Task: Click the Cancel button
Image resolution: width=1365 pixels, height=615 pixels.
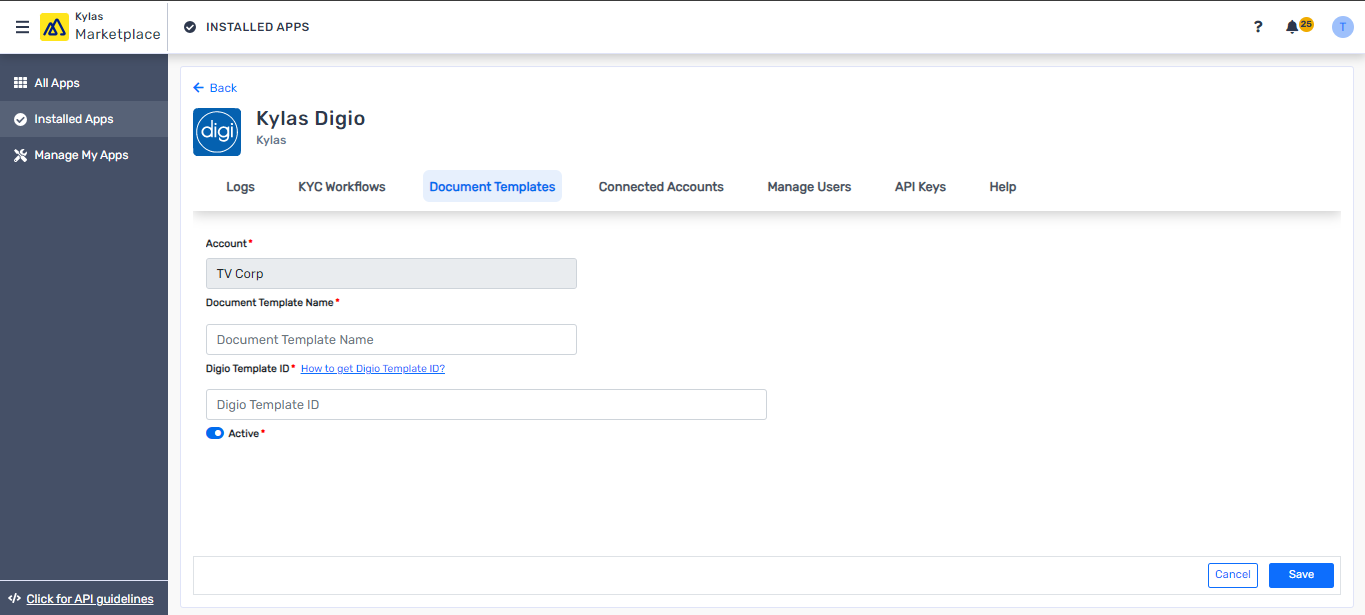Action: tap(1232, 574)
